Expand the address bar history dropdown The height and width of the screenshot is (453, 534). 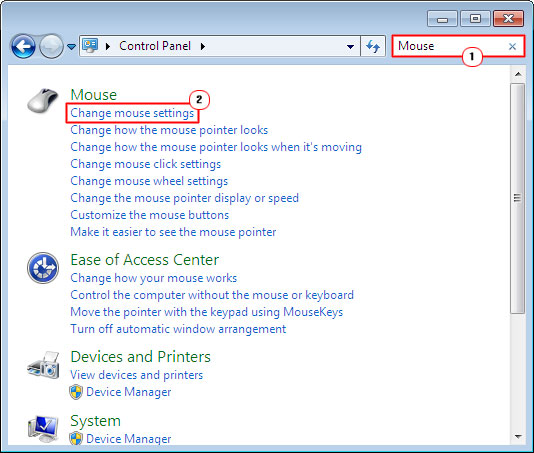[350, 46]
